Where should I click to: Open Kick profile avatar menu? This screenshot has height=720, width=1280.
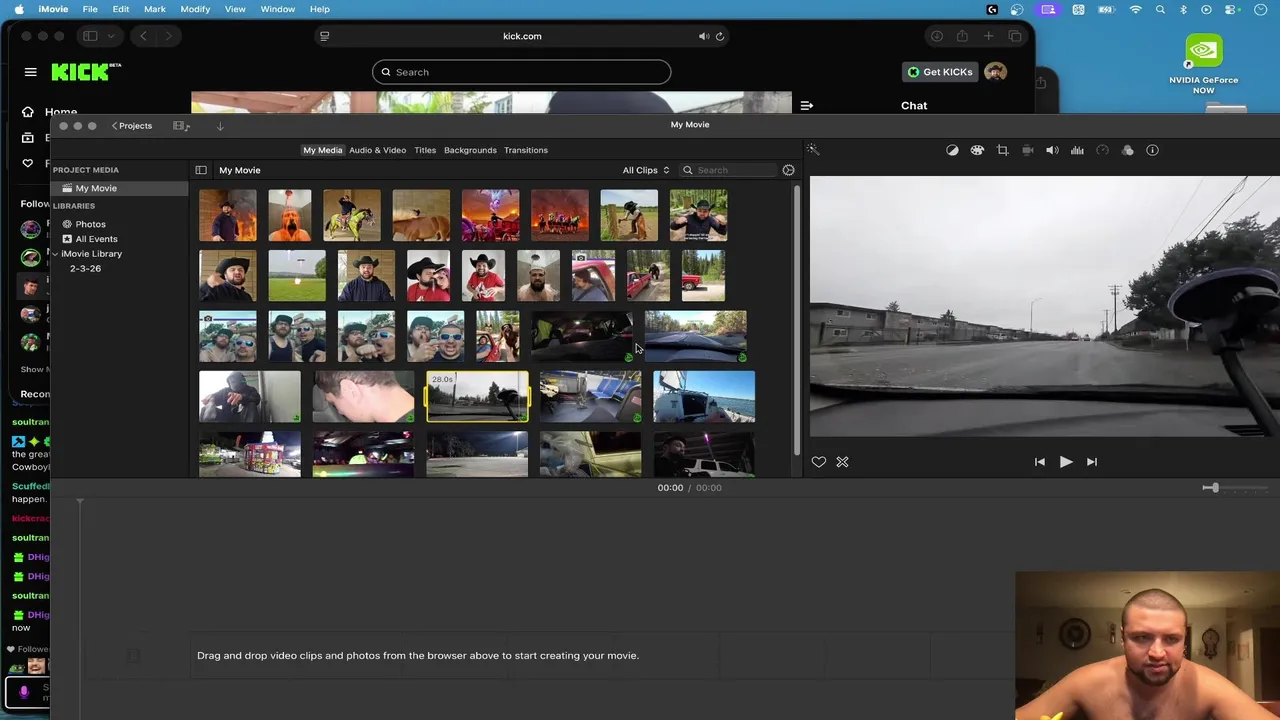tap(995, 72)
